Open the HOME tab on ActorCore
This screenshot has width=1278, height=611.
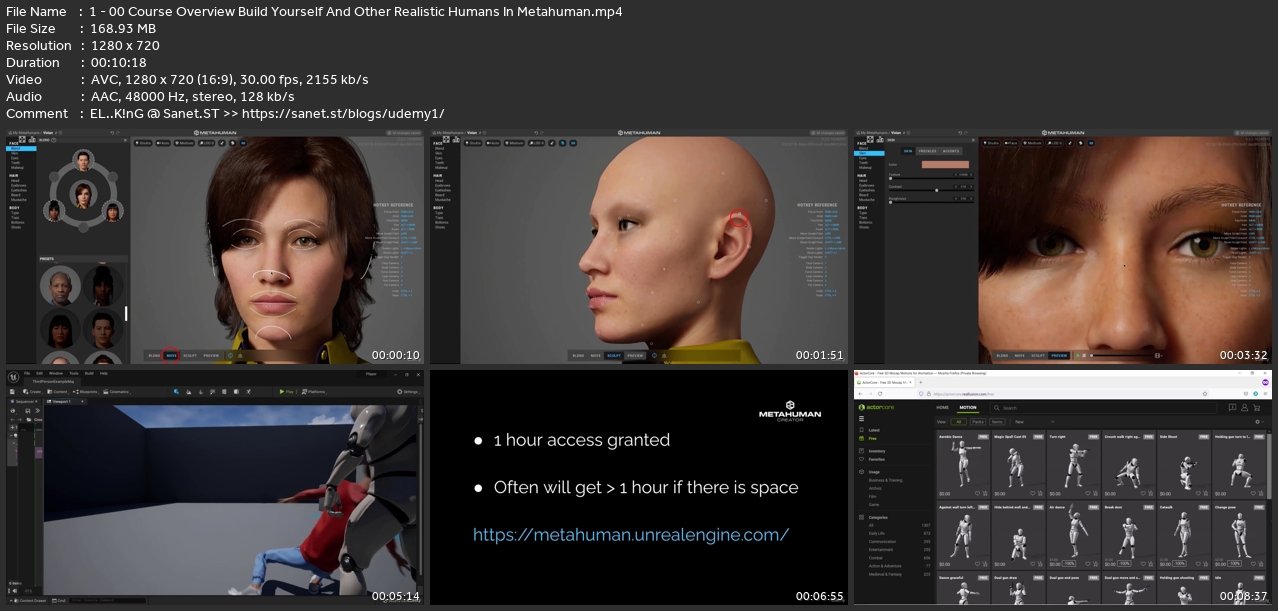[x=942, y=408]
